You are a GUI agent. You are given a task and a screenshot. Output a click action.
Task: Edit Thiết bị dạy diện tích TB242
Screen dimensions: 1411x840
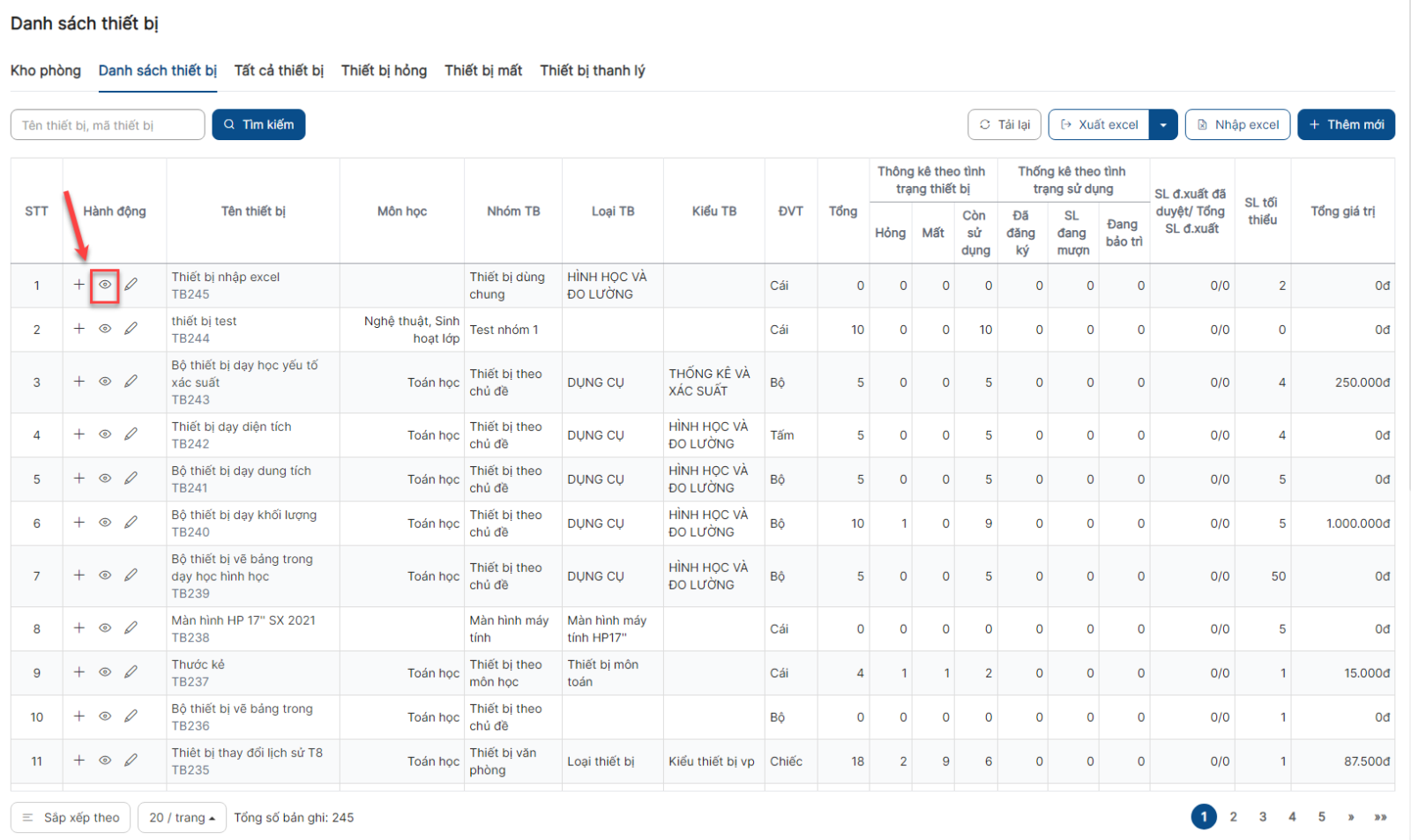131,435
